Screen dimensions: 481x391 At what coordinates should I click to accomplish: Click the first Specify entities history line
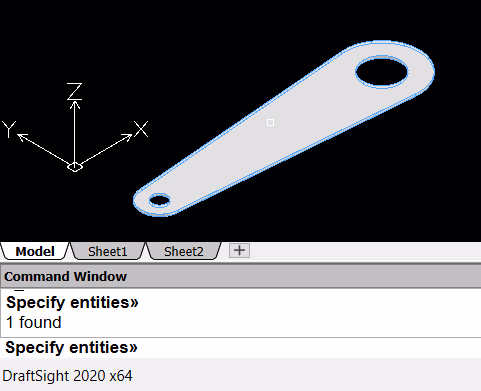tap(72, 303)
